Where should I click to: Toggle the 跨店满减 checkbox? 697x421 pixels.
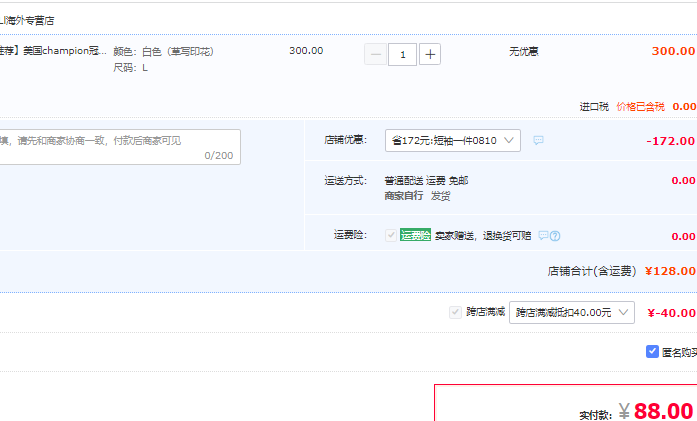tap(455, 312)
